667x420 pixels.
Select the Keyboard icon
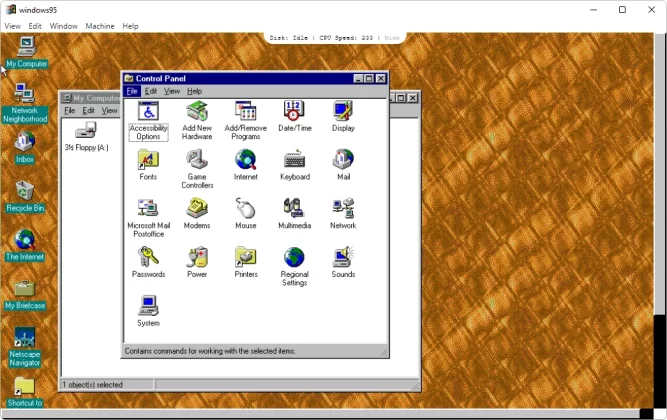(294, 160)
